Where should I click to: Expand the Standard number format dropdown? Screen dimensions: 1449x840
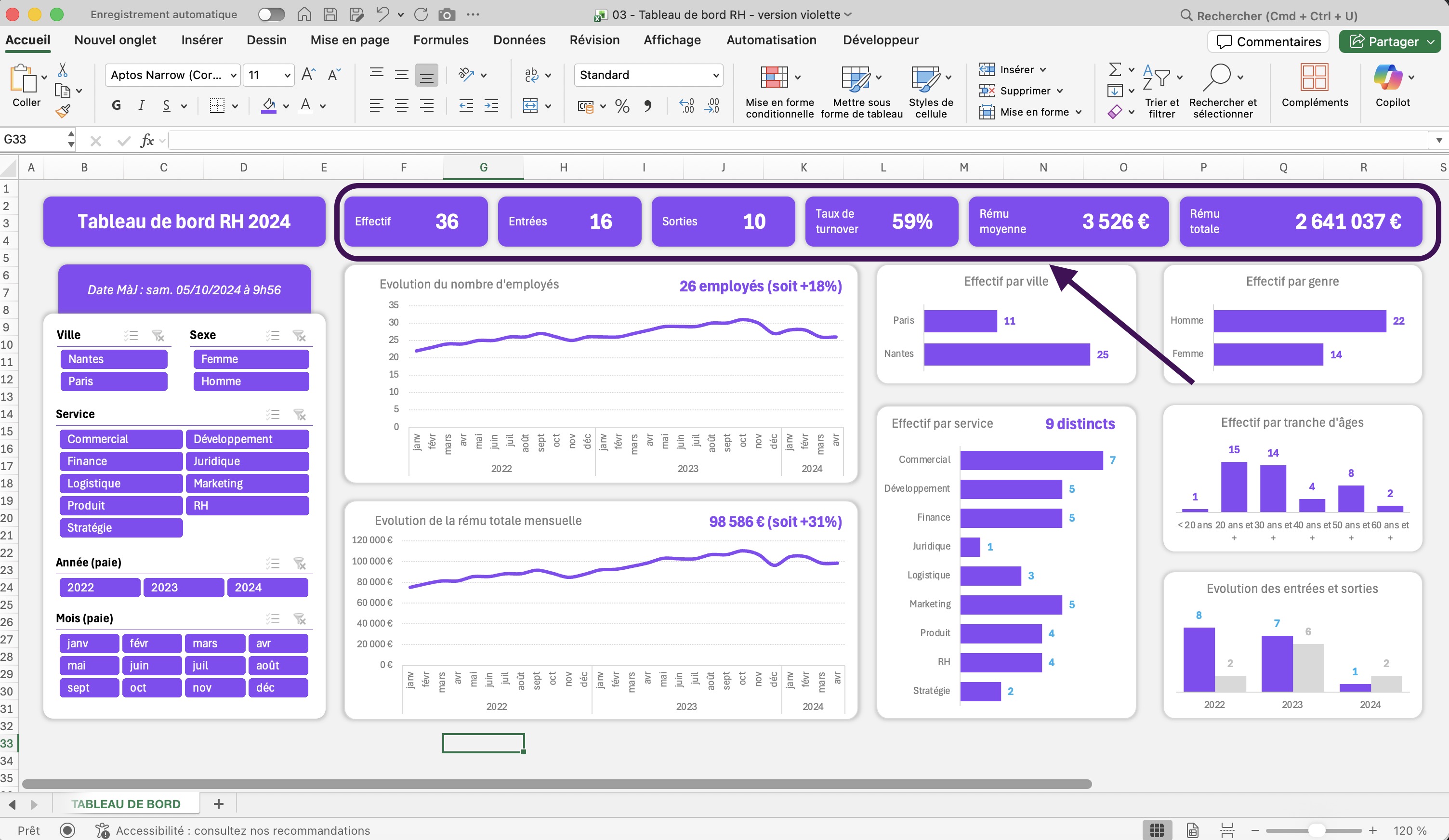coord(715,75)
